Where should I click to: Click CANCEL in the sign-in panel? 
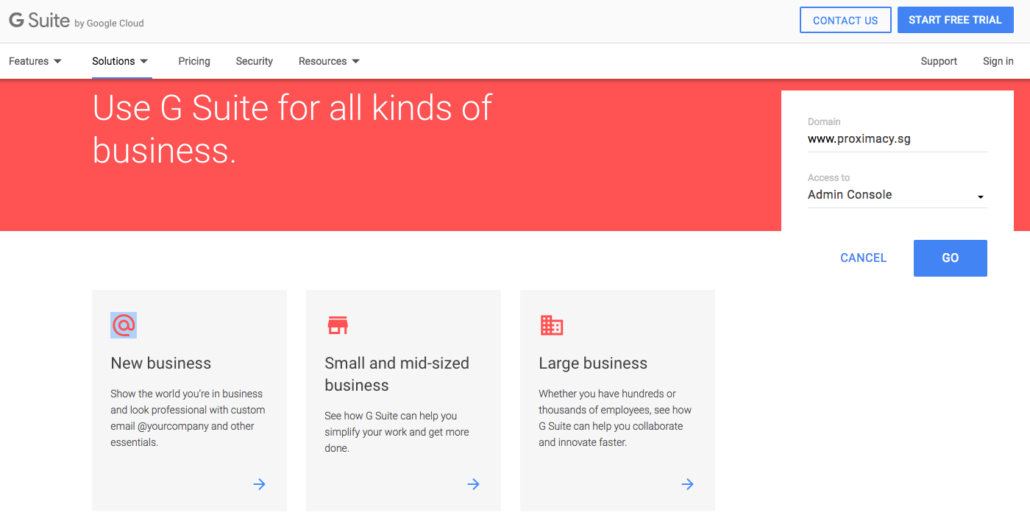(x=863, y=258)
